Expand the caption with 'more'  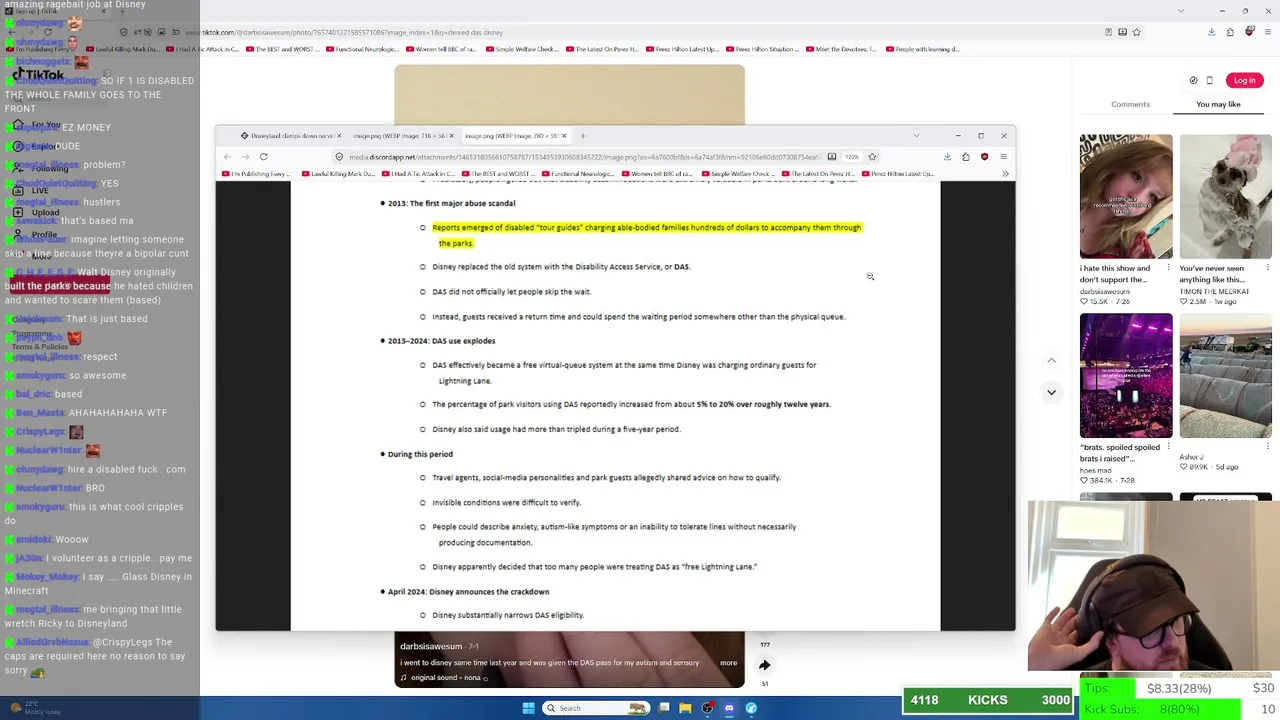[x=728, y=663]
